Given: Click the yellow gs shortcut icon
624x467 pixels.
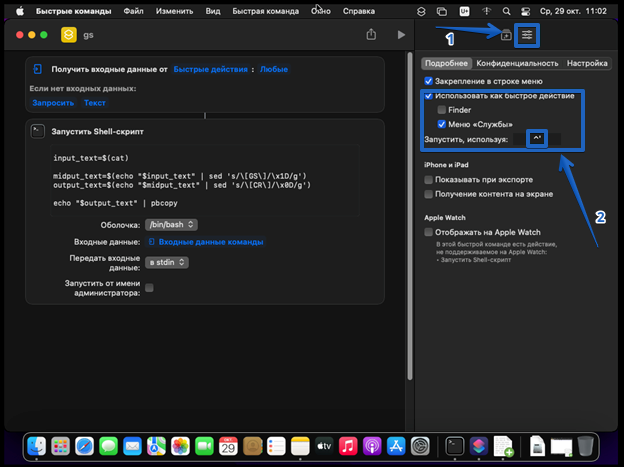Looking at the screenshot, I should [x=68, y=34].
